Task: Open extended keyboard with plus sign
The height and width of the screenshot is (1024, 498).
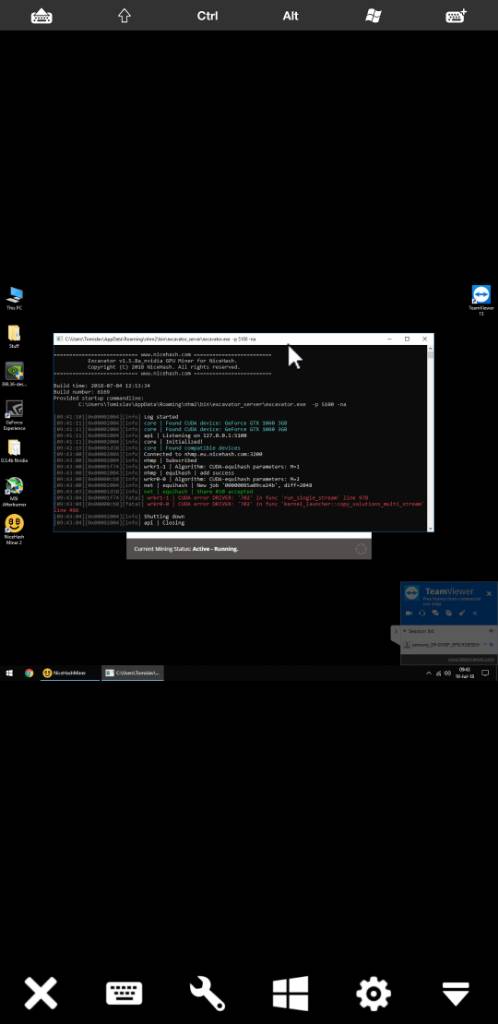Action: pyautogui.click(x=456, y=16)
